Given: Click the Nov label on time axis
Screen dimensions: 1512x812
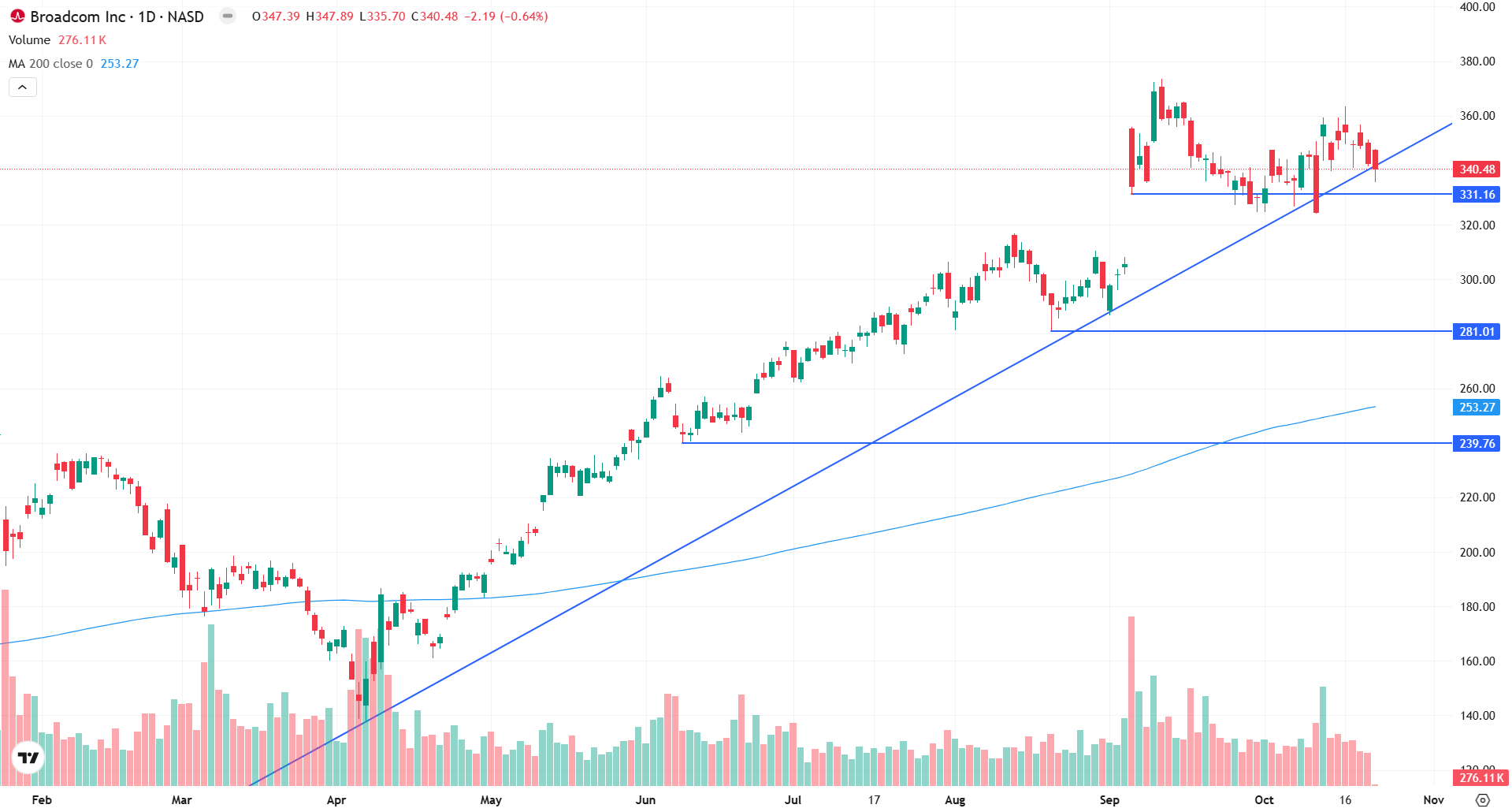Looking at the screenshot, I should pyautogui.click(x=1434, y=799).
